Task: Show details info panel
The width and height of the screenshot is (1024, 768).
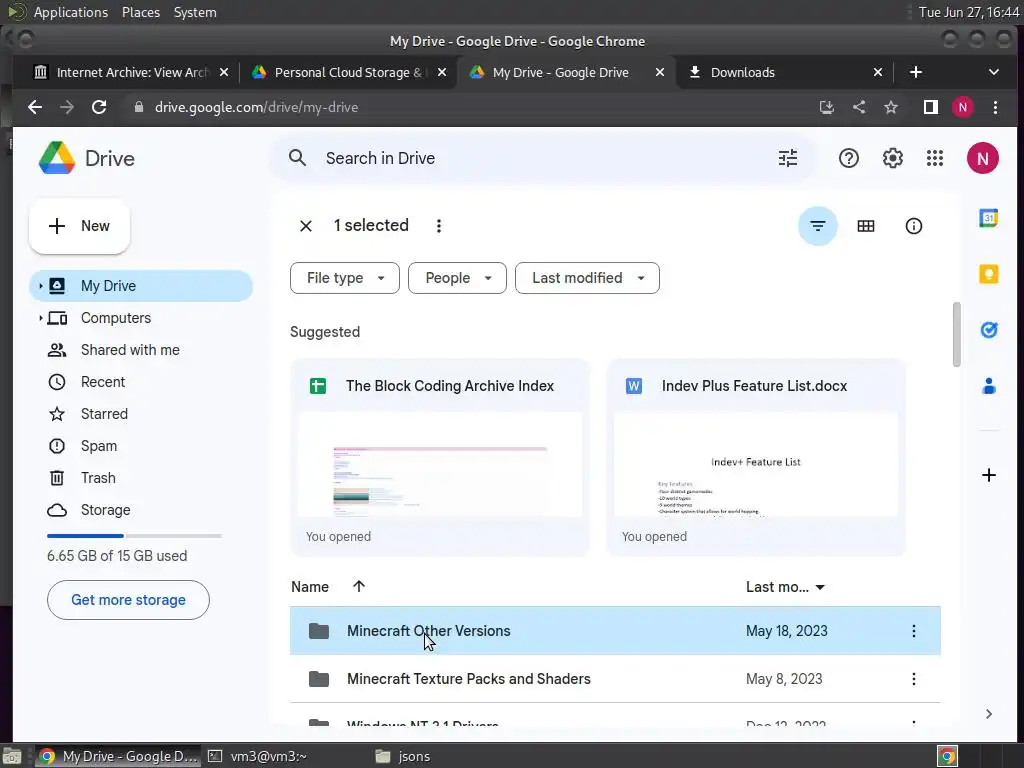Action: tap(913, 226)
